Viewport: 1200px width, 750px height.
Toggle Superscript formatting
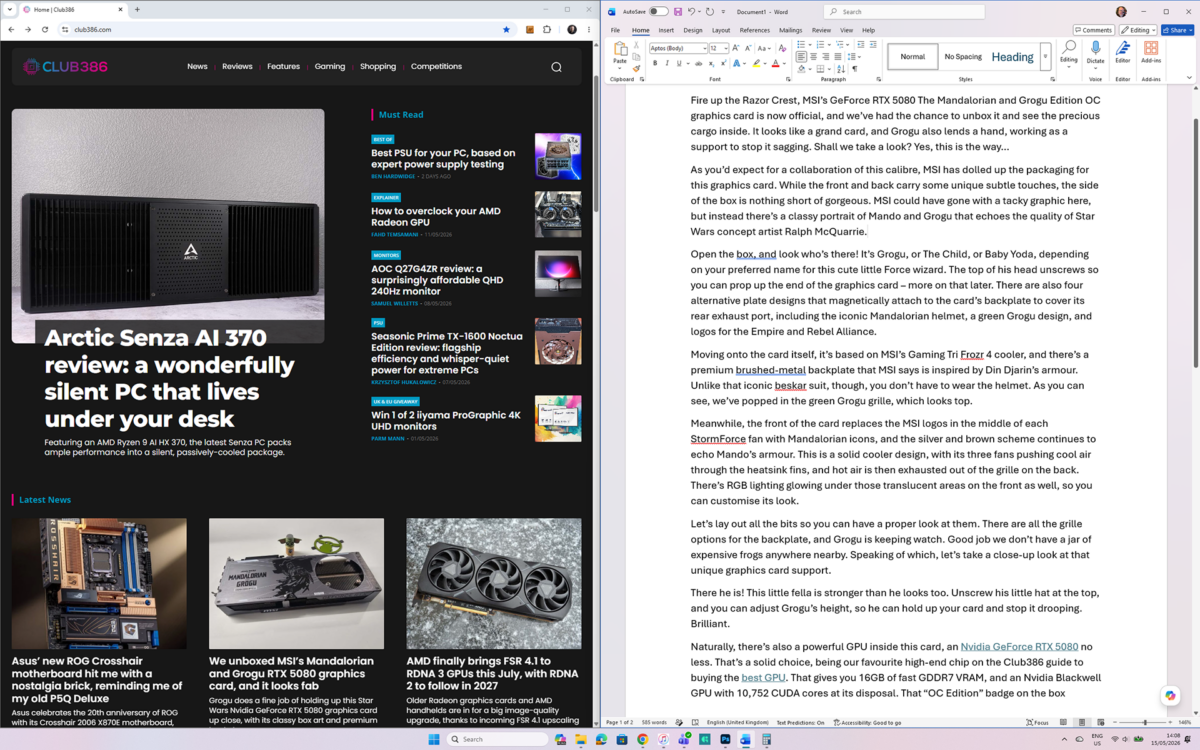[x=723, y=63]
